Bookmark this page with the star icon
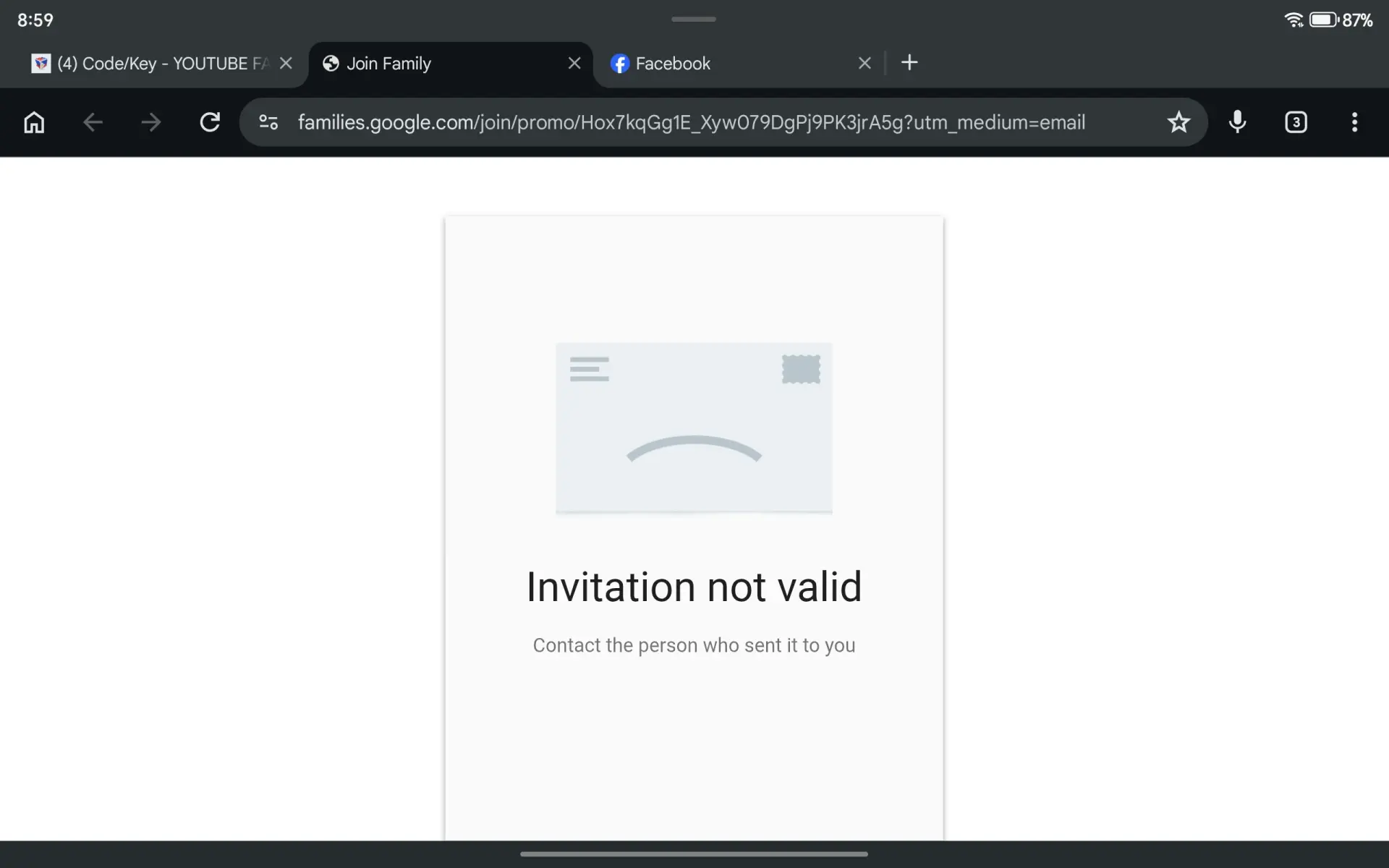The height and width of the screenshot is (868, 1389). pos(1178,122)
